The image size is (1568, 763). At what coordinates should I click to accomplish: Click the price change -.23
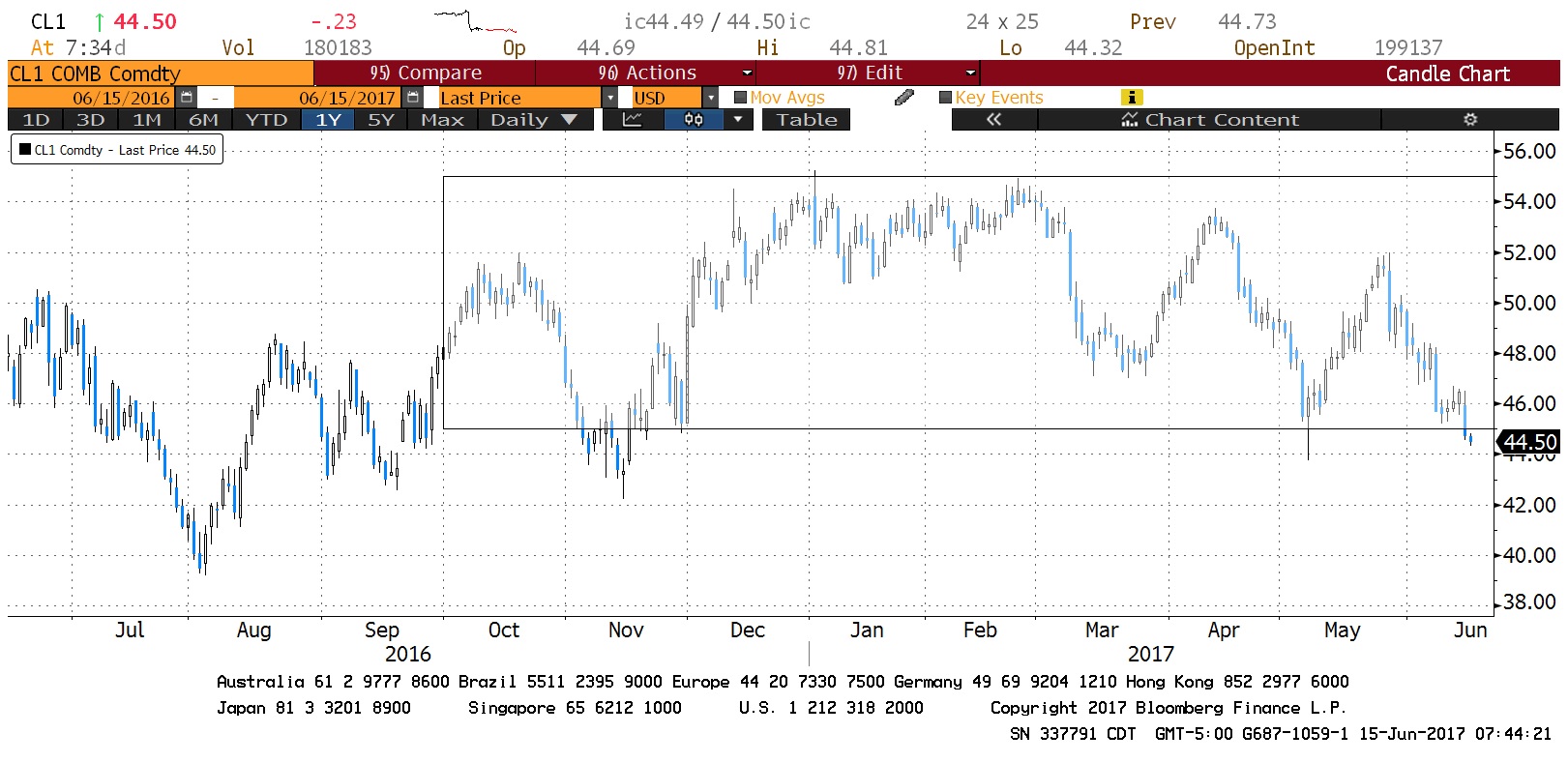coord(334,21)
